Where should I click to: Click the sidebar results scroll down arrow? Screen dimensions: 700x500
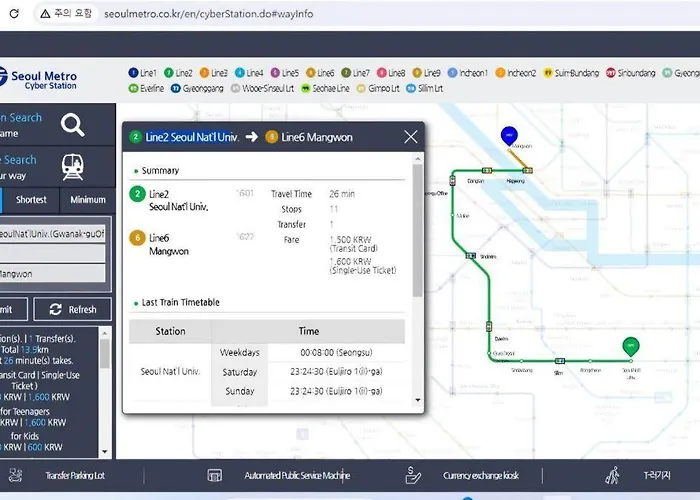click(x=104, y=451)
